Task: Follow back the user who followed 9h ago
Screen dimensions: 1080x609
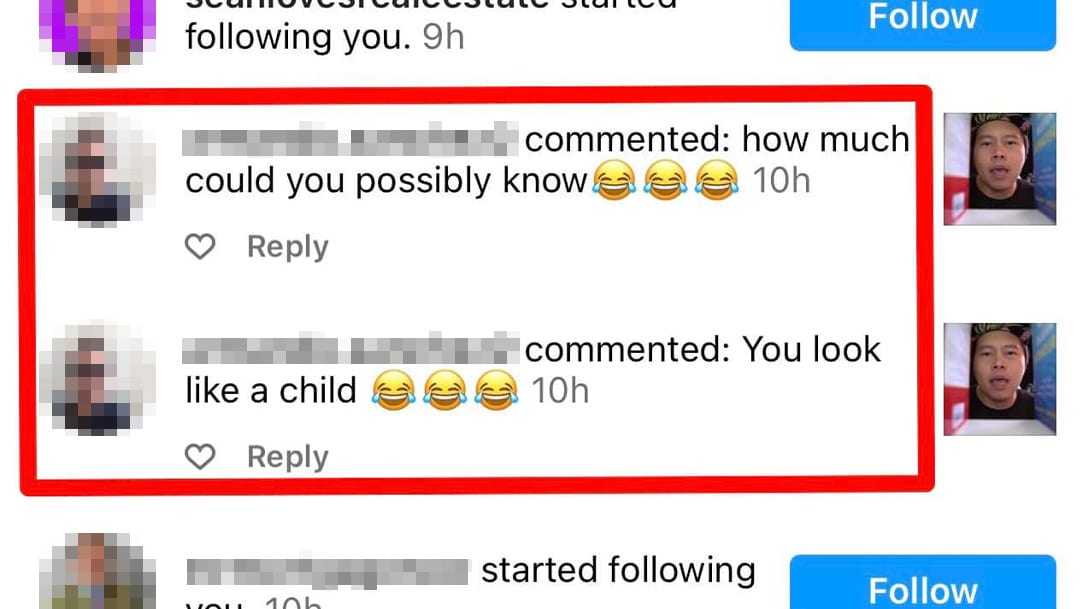Action: pyautogui.click(x=922, y=21)
